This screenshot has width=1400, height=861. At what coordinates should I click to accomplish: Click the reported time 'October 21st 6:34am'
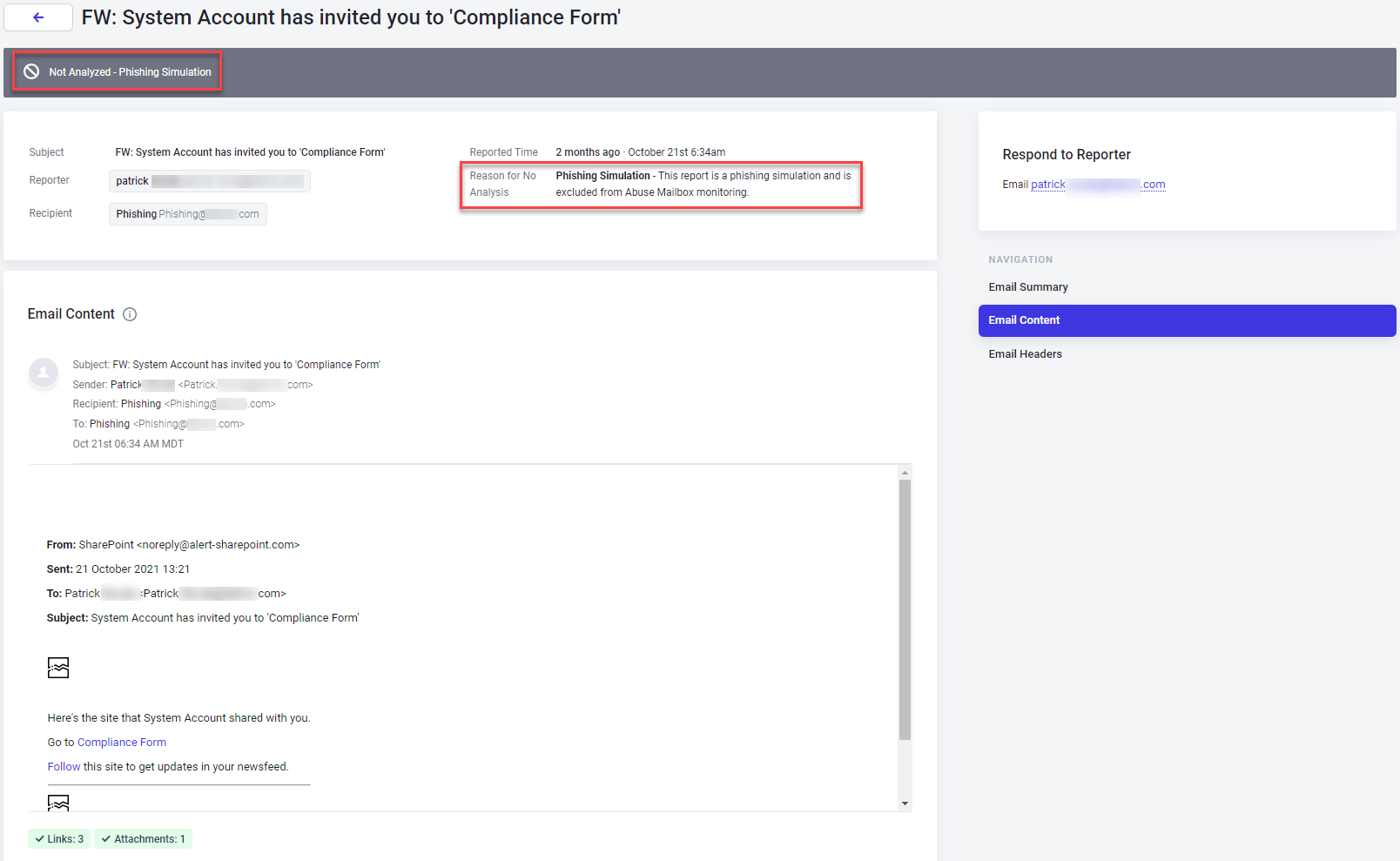(x=676, y=152)
